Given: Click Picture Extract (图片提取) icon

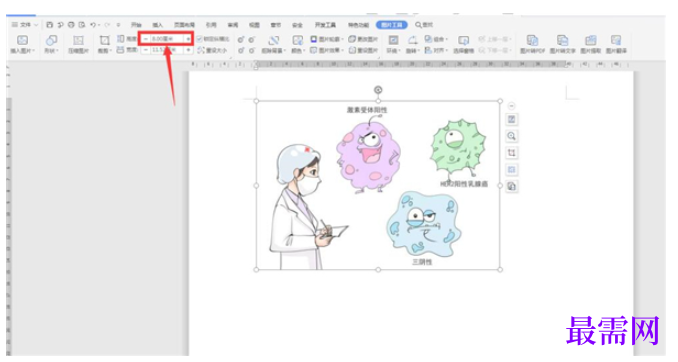Looking at the screenshot, I should [591, 41].
